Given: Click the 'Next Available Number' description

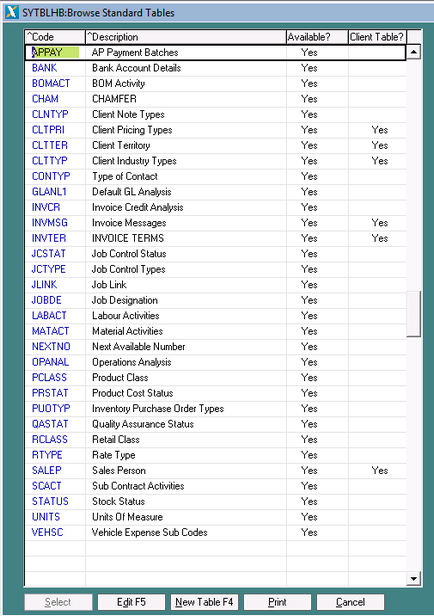Looking at the screenshot, I should point(138,346).
